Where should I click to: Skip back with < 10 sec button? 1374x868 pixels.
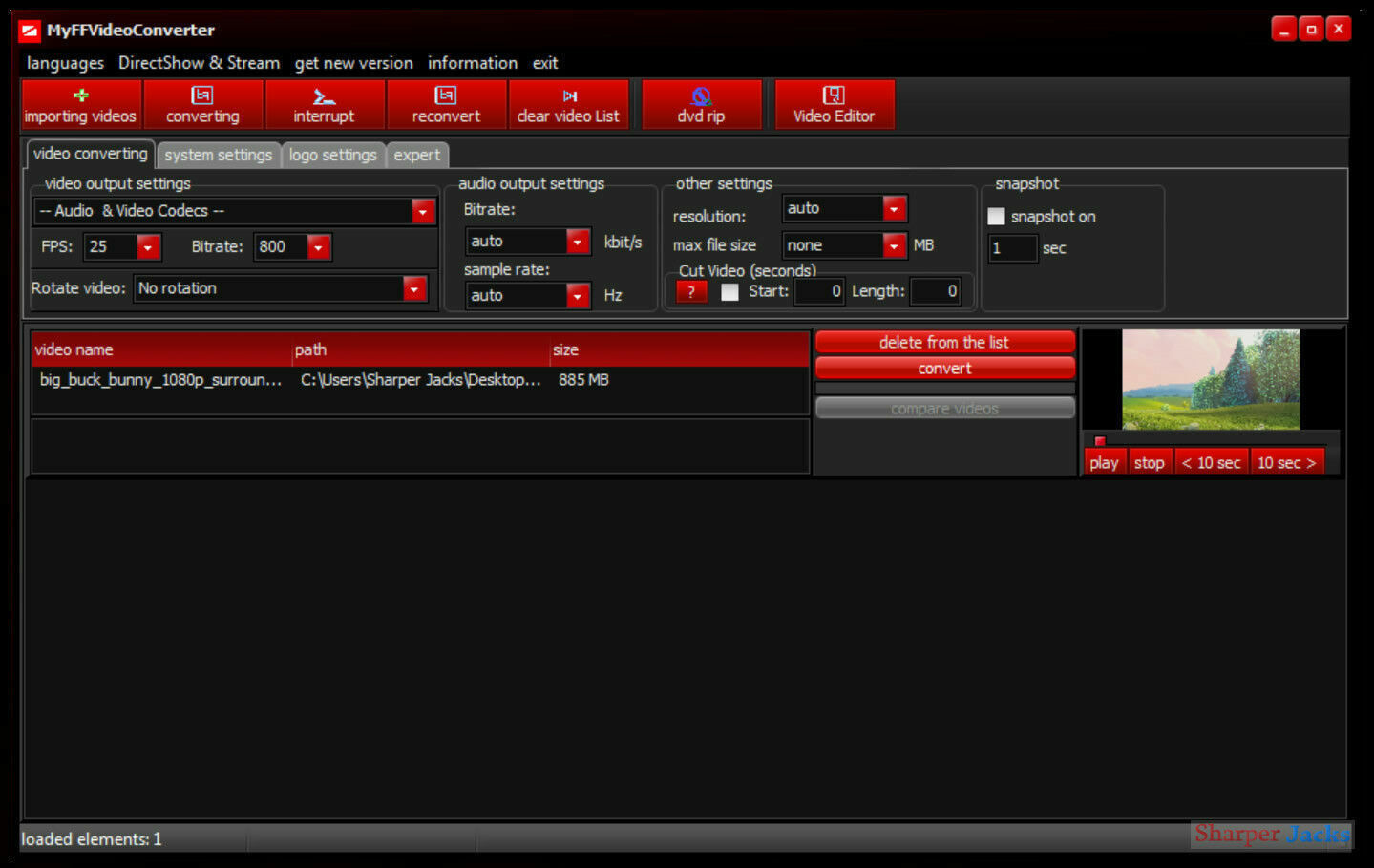[x=1212, y=462]
